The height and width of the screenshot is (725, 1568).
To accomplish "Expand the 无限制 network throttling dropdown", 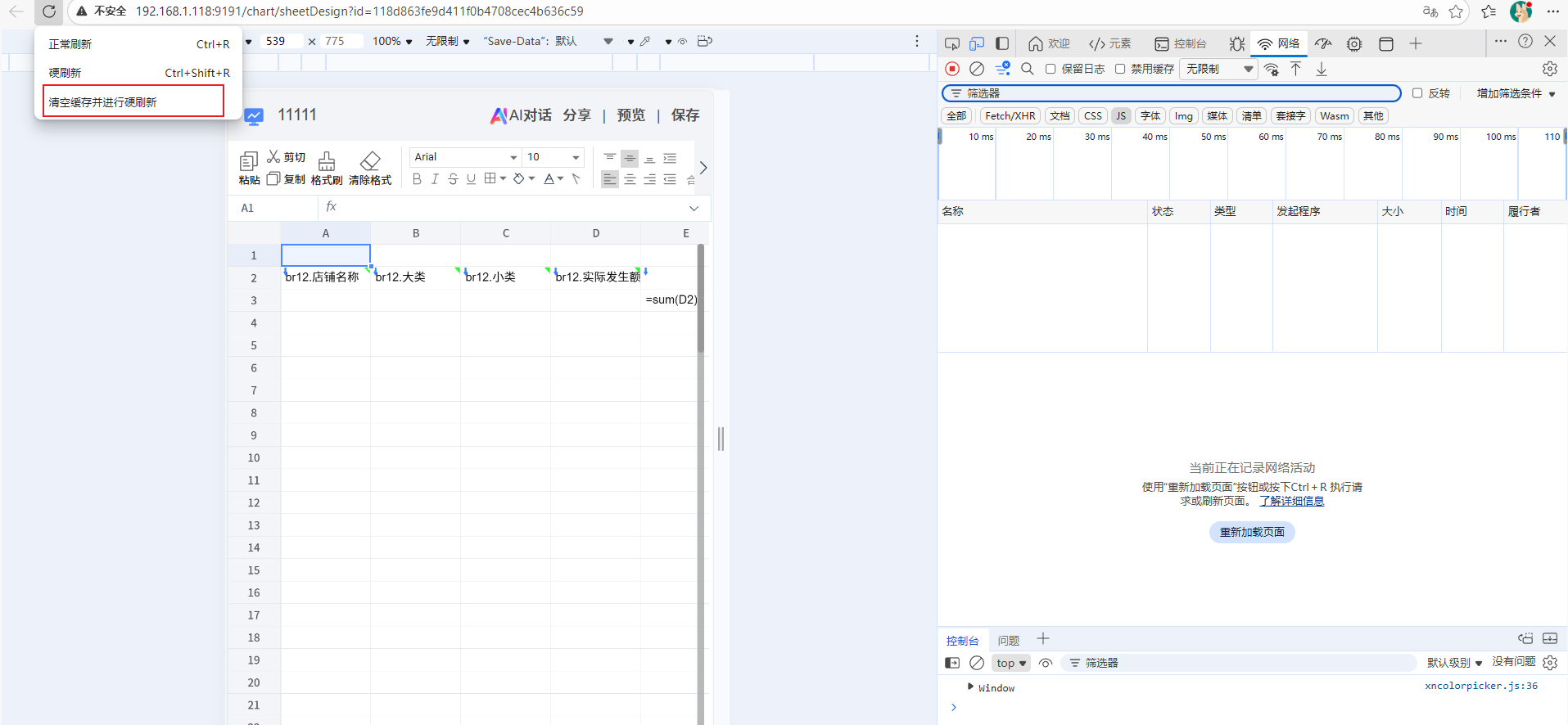I will pos(1219,69).
